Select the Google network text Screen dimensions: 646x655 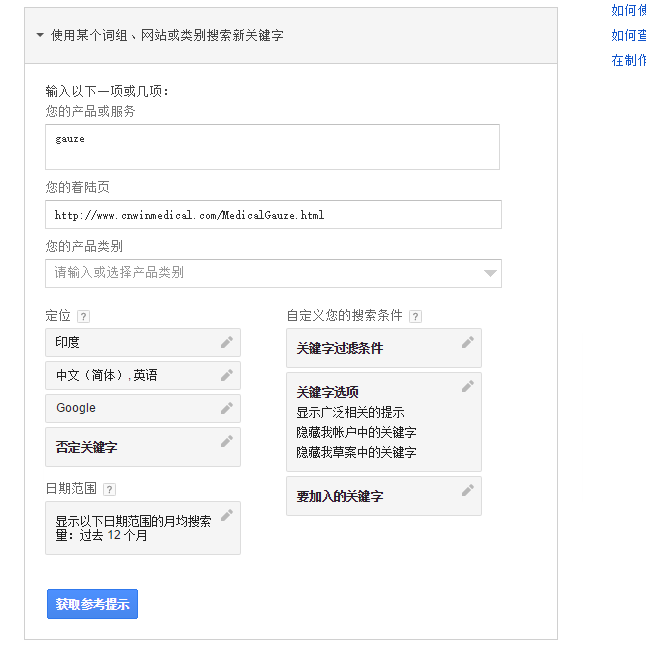[76, 408]
